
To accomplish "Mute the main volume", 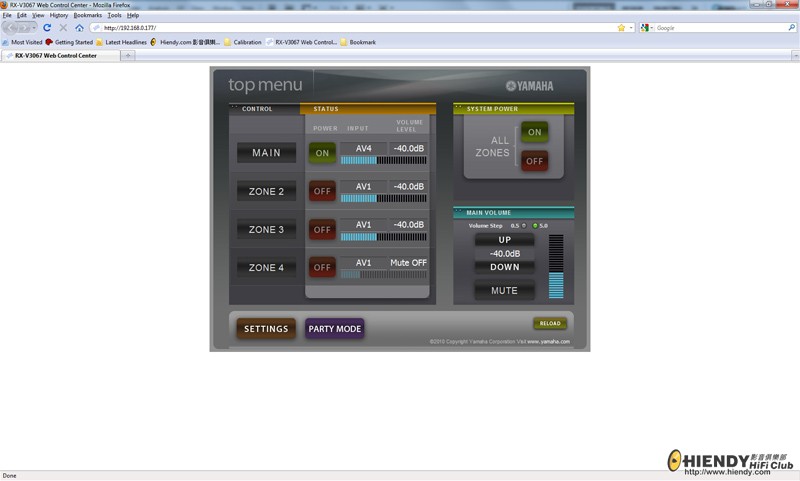I will tap(504, 290).
